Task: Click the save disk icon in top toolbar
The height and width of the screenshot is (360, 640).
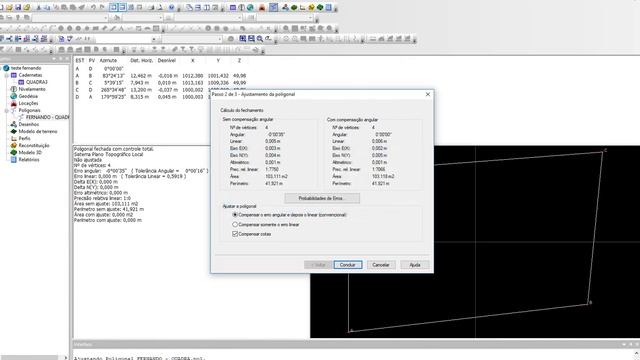Action: click(18, 7)
